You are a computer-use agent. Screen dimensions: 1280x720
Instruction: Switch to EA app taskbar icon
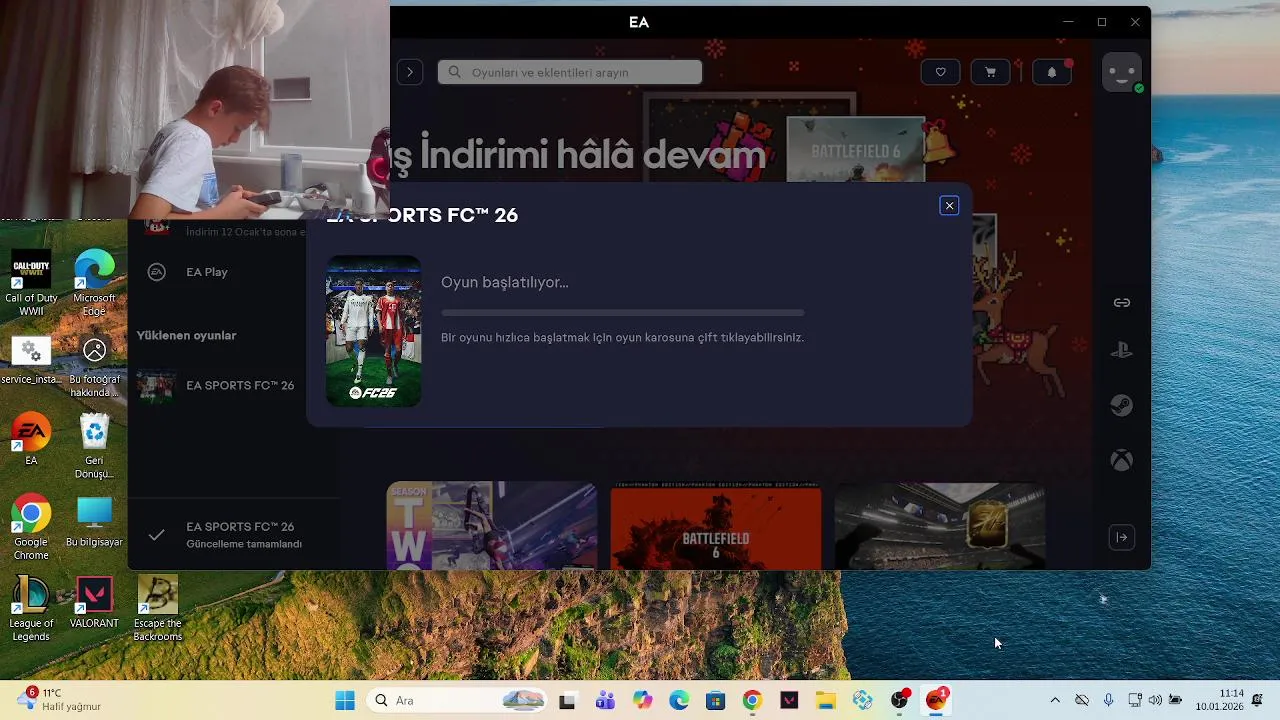(x=937, y=700)
